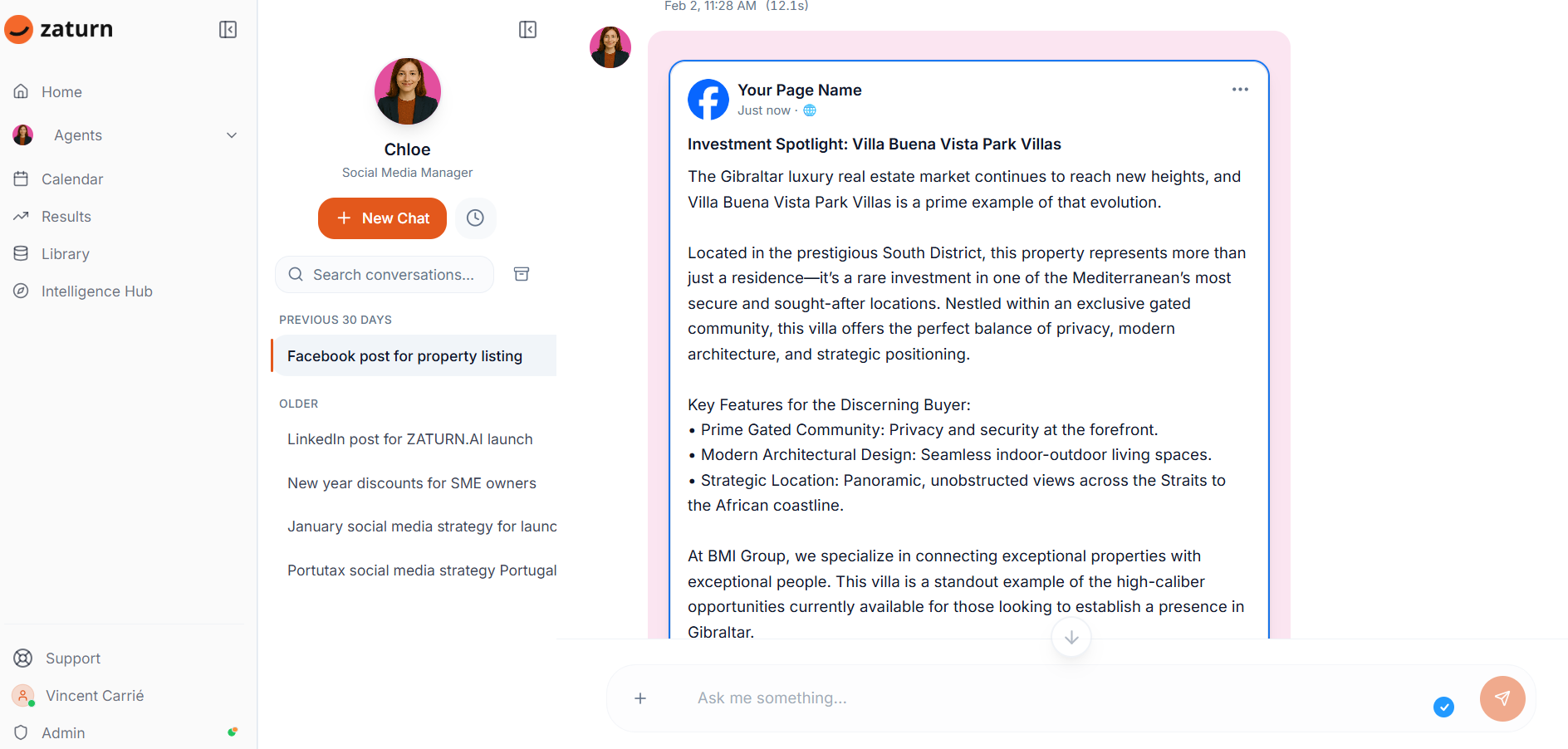Open the Support page
The image size is (1568, 749).
click(x=72, y=658)
